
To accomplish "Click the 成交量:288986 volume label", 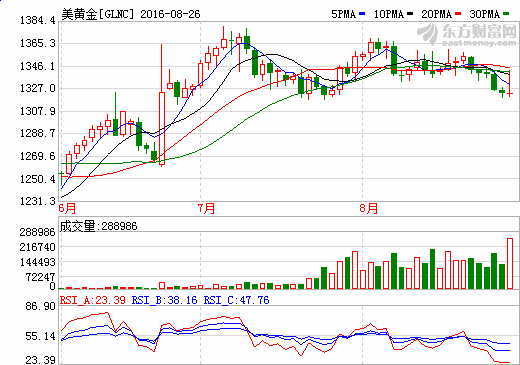I will click(x=98, y=226).
